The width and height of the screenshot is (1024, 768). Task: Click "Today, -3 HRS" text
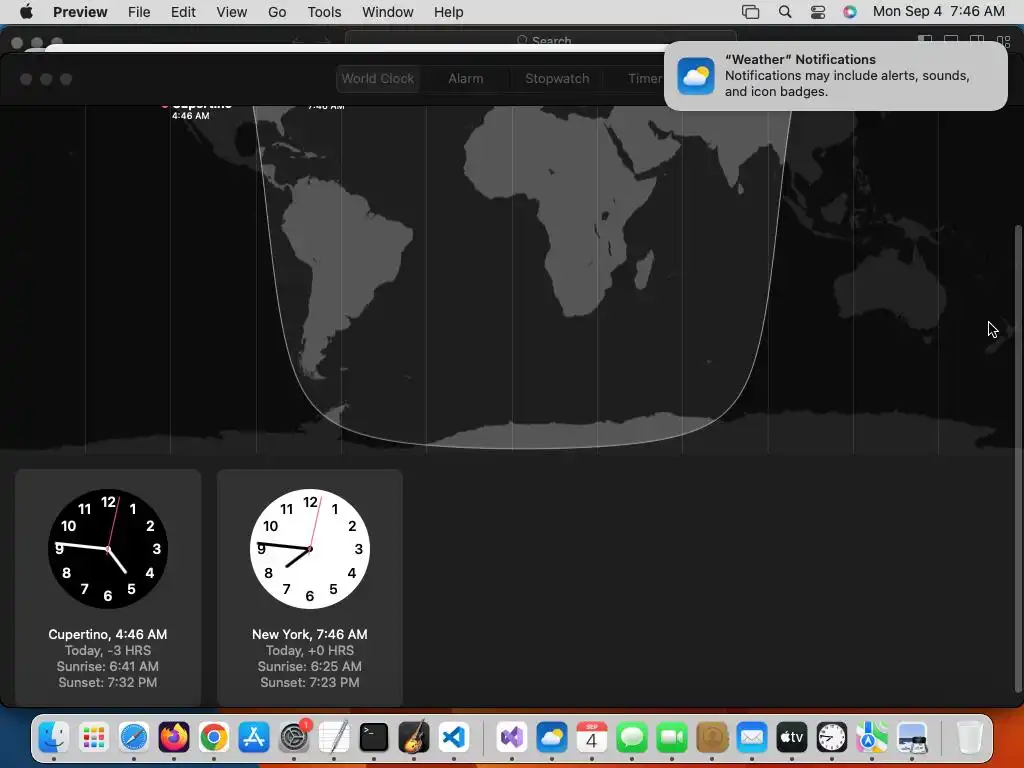[108, 650]
